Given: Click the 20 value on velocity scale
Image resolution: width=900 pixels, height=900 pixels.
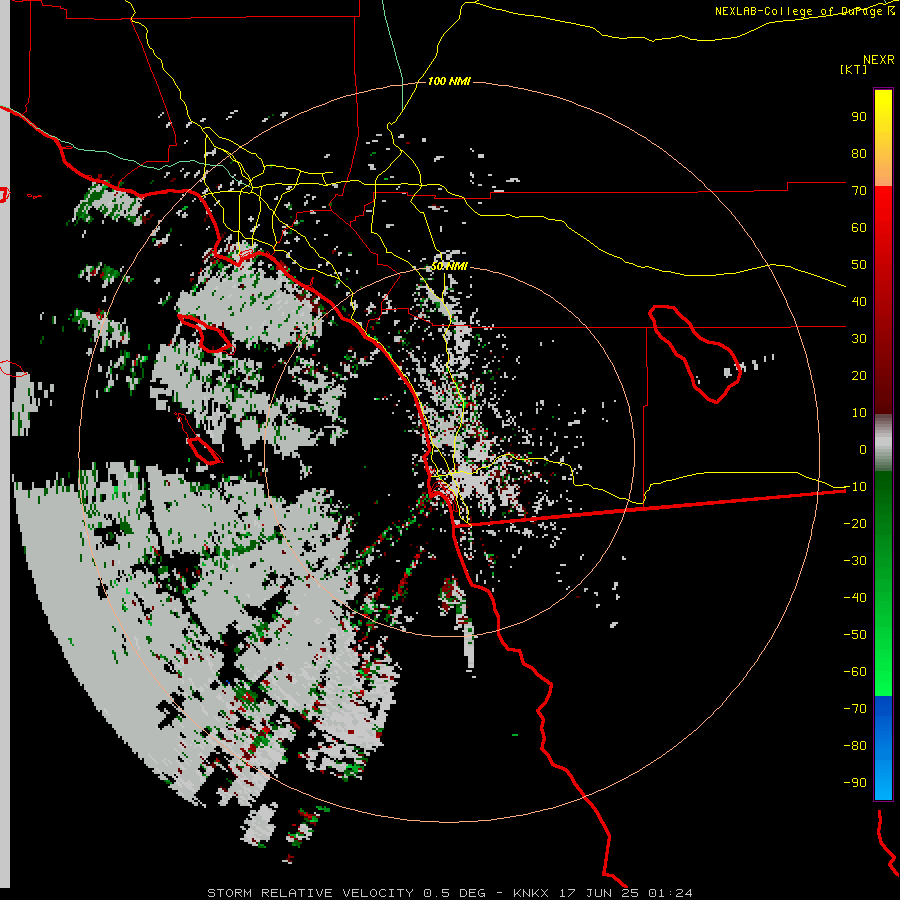Looking at the screenshot, I should tap(859, 375).
